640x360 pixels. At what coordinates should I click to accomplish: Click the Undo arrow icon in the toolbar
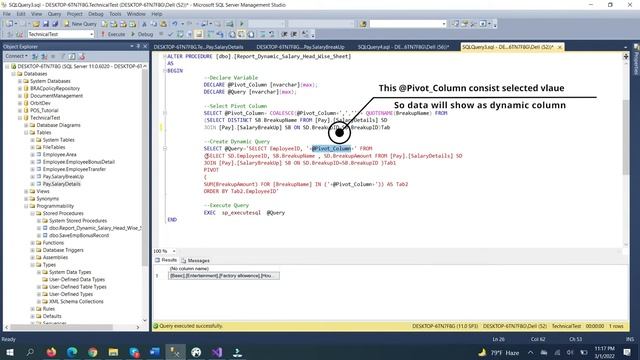click(175, 24)
